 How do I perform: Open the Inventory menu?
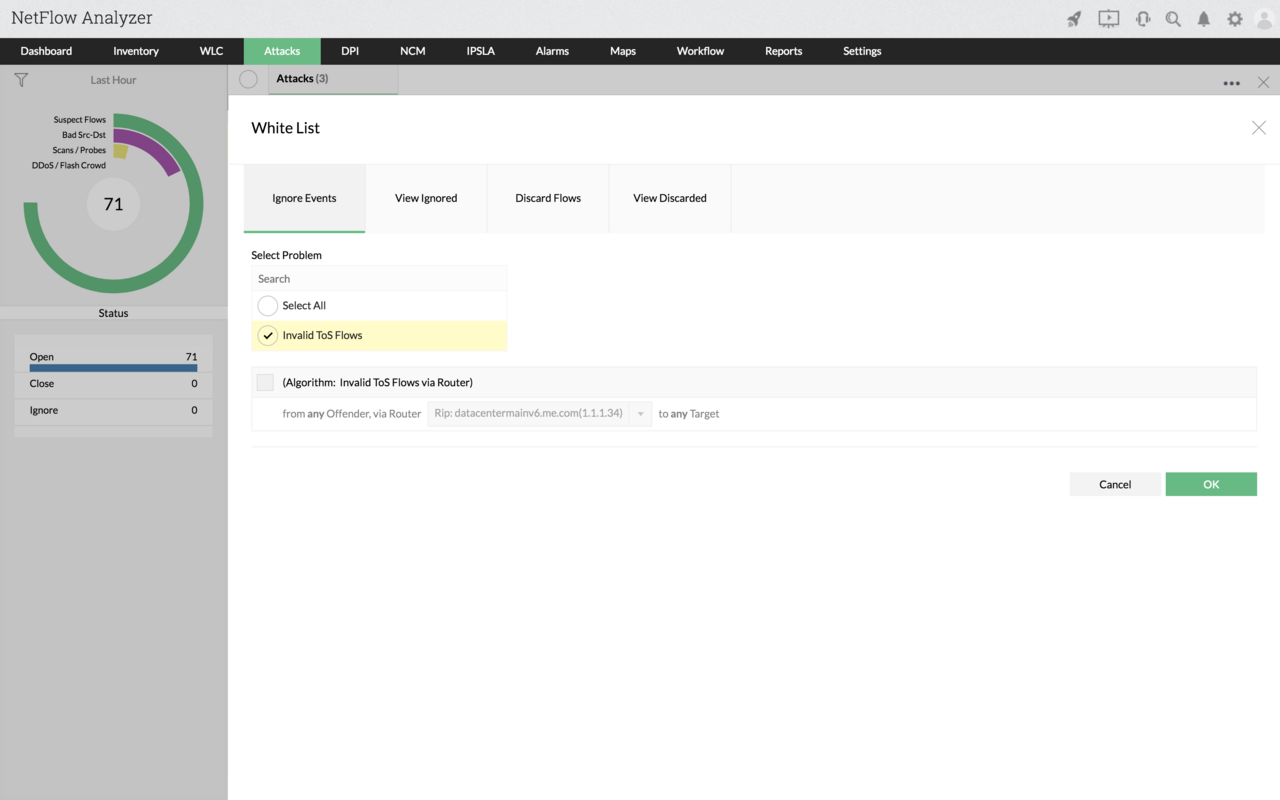pyautogui.click(x=136, y=51)
